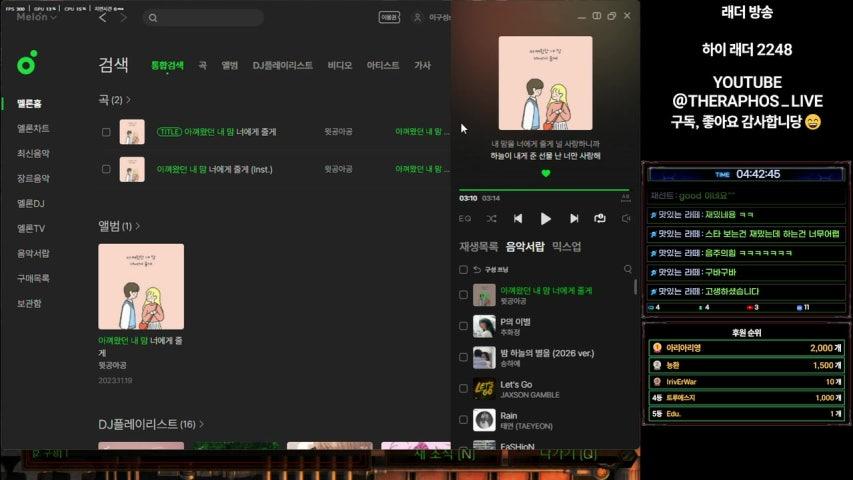Click the green Melon logo

pos(27,63)
